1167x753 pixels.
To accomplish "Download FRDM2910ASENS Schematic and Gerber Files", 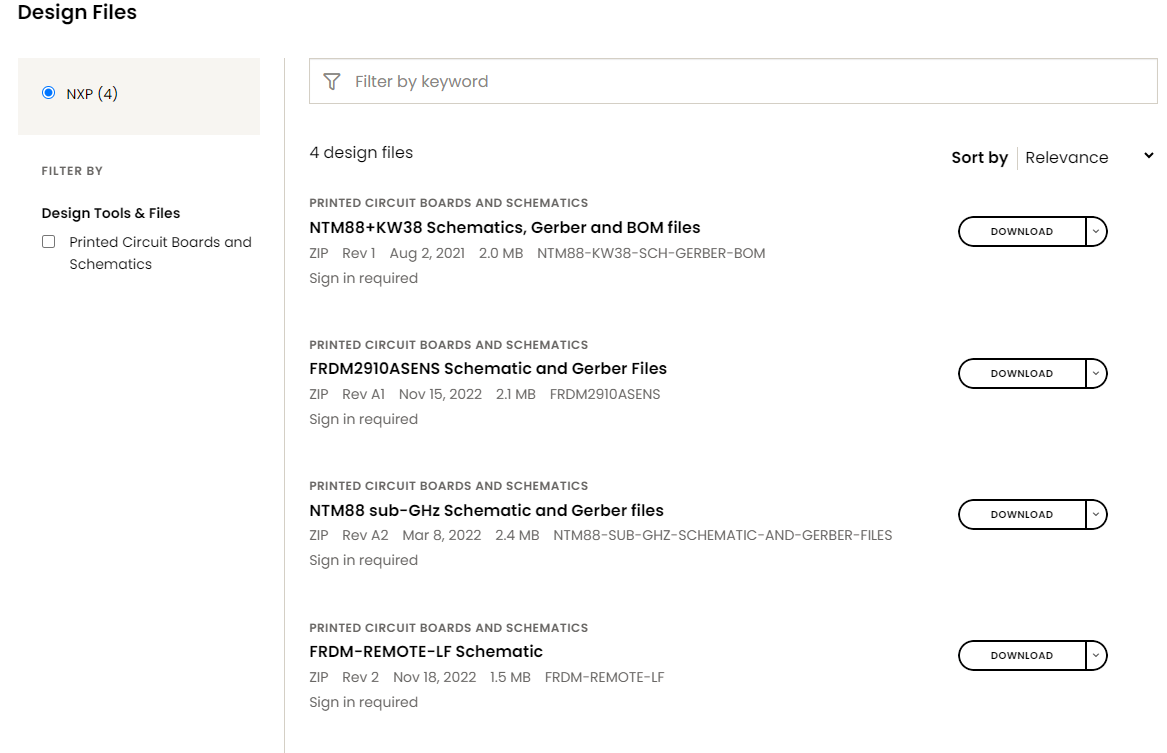I will point(1021,374).
